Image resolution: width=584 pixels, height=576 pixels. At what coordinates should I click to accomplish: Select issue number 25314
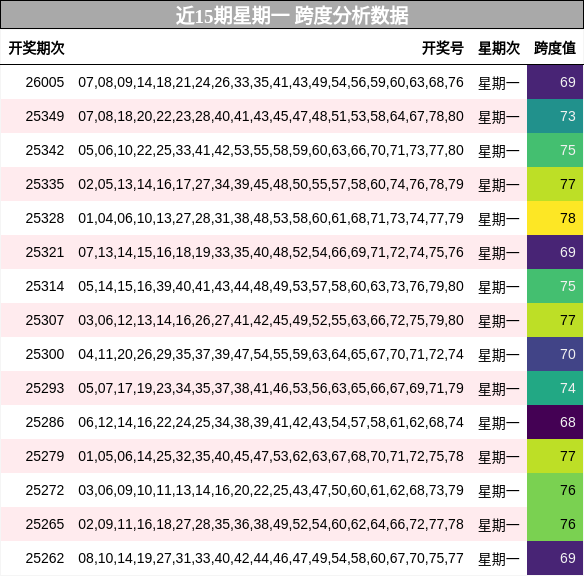click(x=45, y=286)
